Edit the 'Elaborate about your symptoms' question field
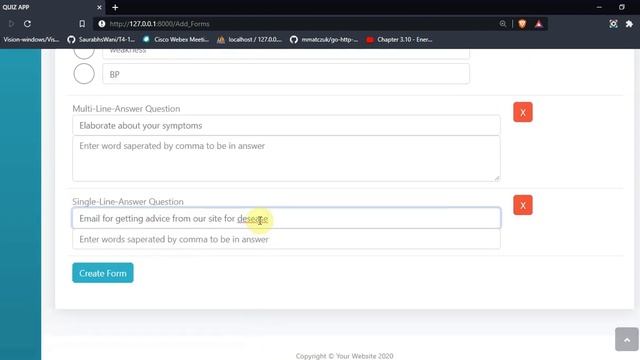Viewport: 640px width, 360px height. (286, 125)
